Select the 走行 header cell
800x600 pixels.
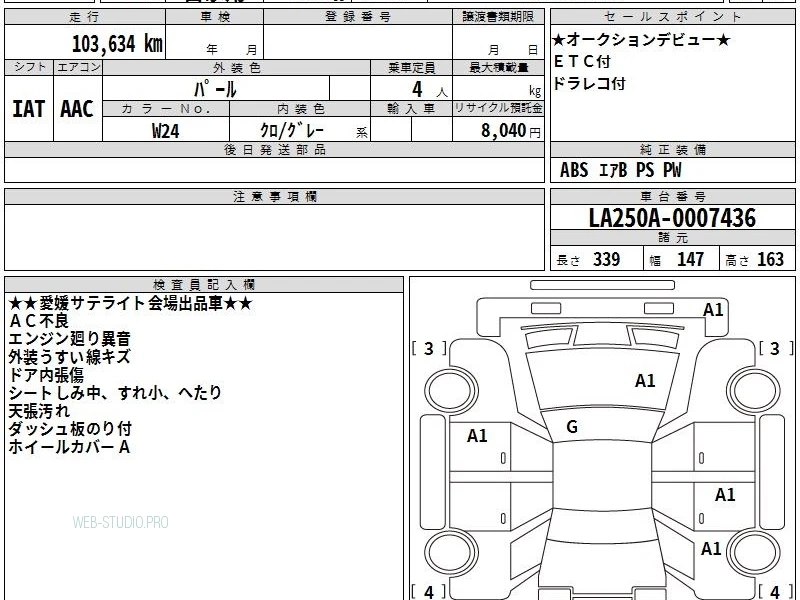85,17
